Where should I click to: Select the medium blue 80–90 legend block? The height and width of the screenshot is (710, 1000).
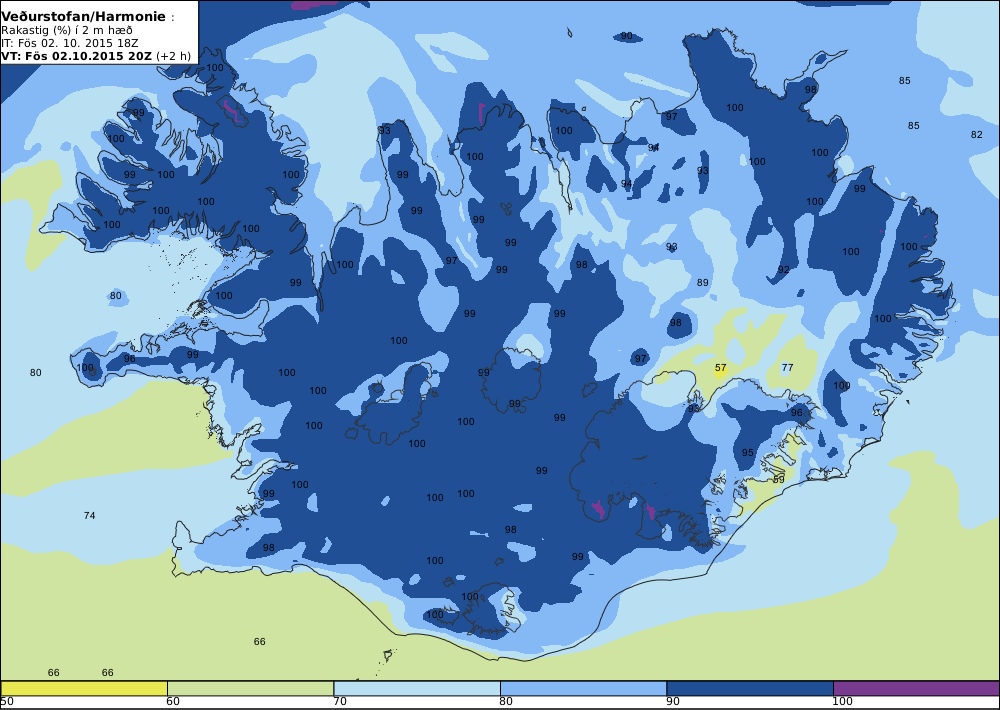[584, 688]
